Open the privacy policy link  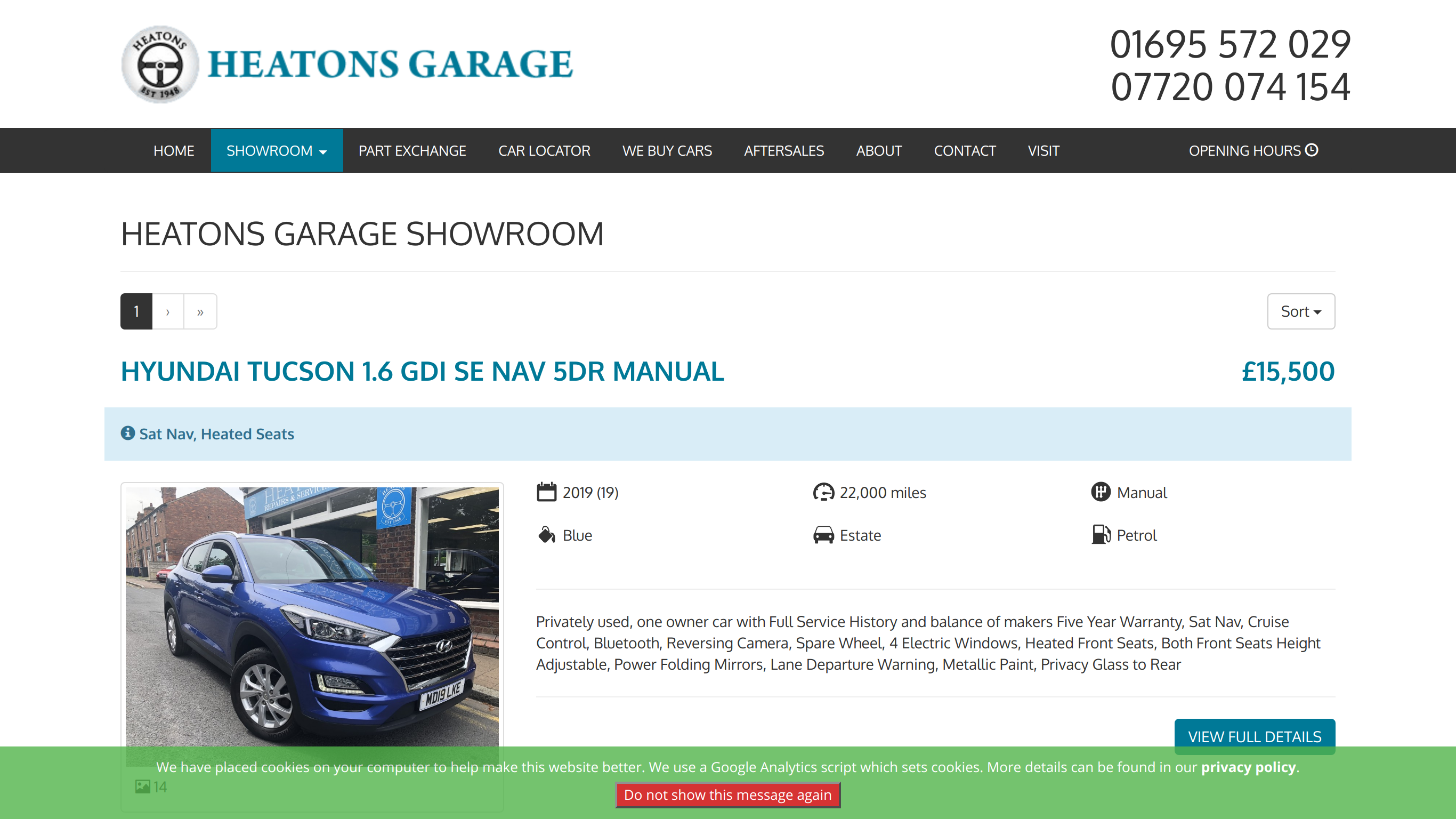click(1248, 767)
